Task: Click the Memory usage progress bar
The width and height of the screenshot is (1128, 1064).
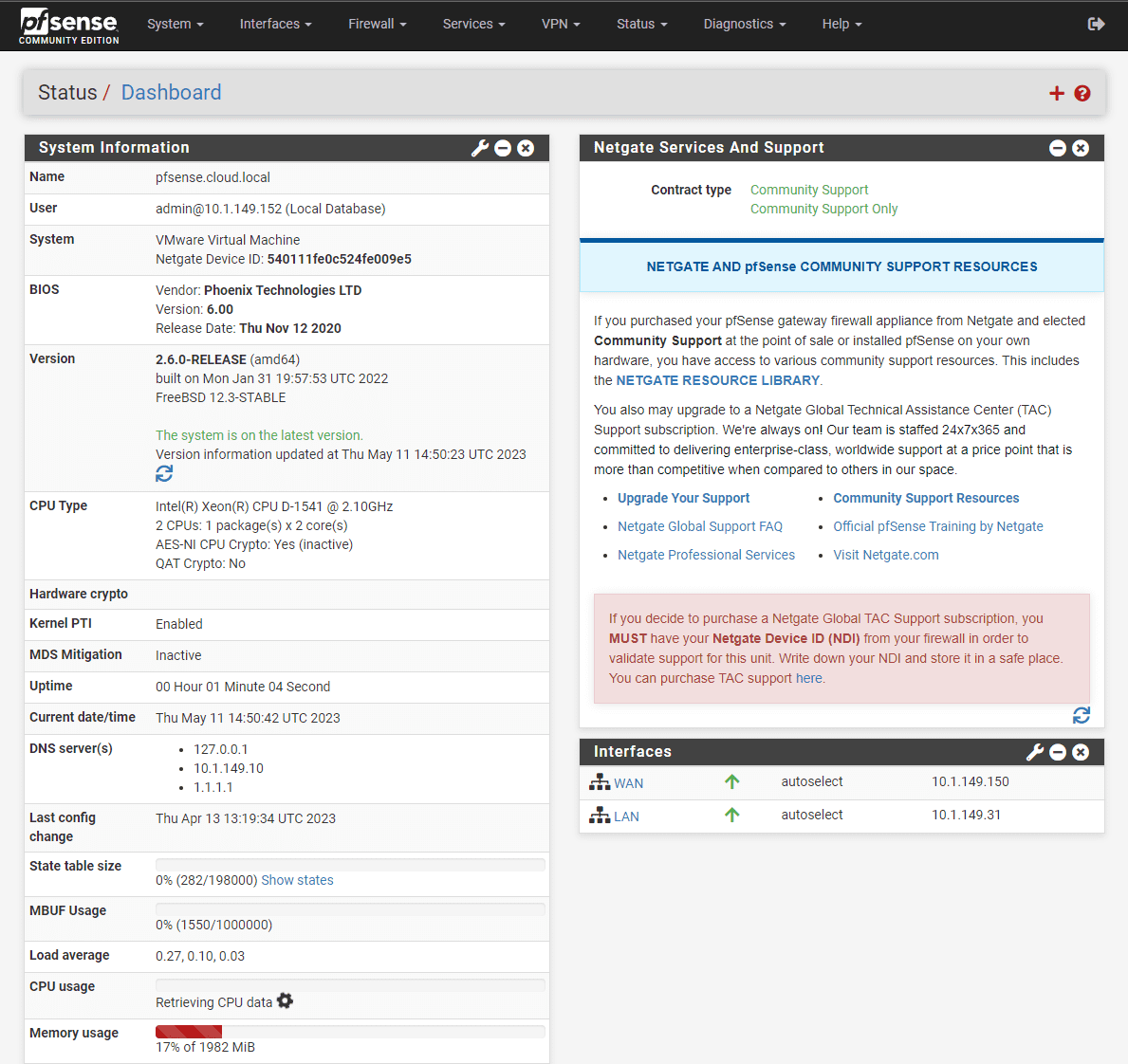Action: click(x=350, y=1032)
